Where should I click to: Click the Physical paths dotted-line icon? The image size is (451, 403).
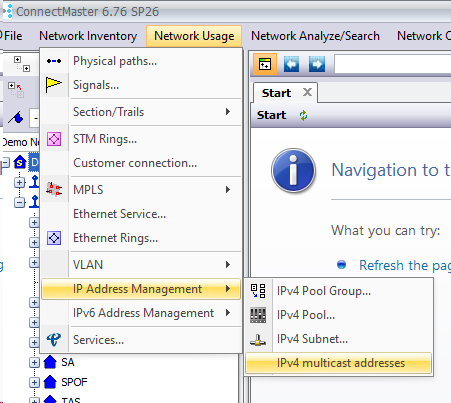point(54,61)
